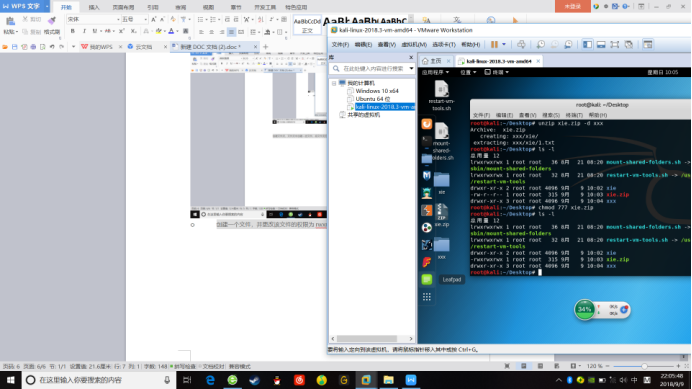Screen dimensions: 692x389
Task: Click the WPS zoom slider in status bar
Action: [x=644, y=366]
